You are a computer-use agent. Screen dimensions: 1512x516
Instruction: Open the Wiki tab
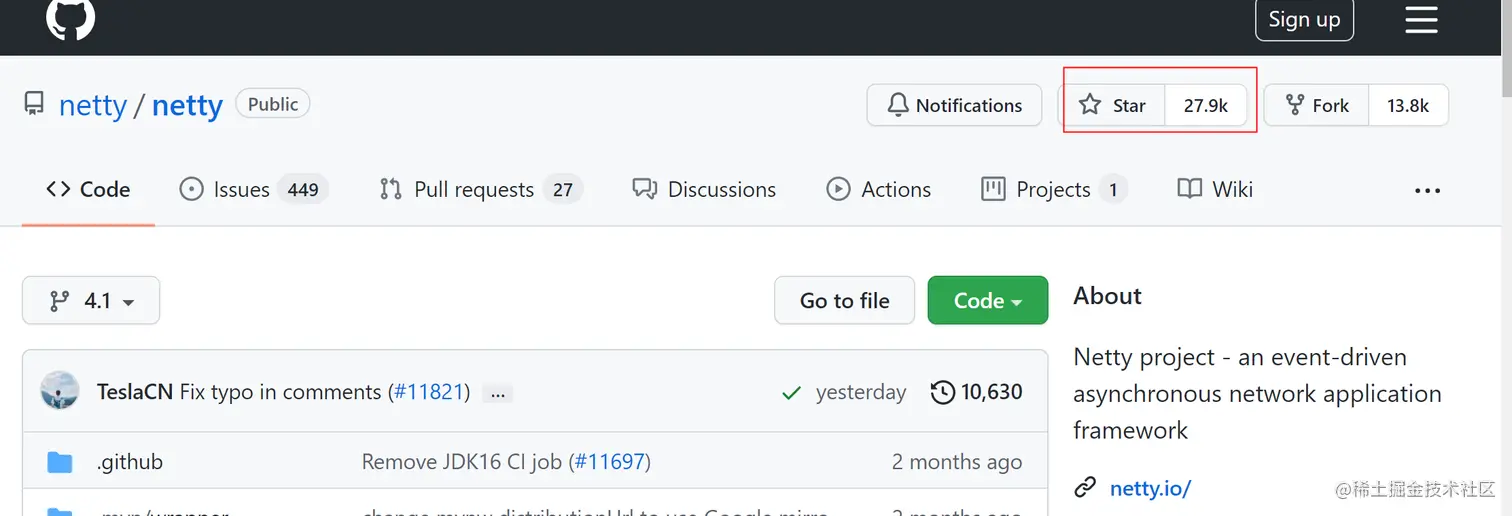tap(1215, 190)
